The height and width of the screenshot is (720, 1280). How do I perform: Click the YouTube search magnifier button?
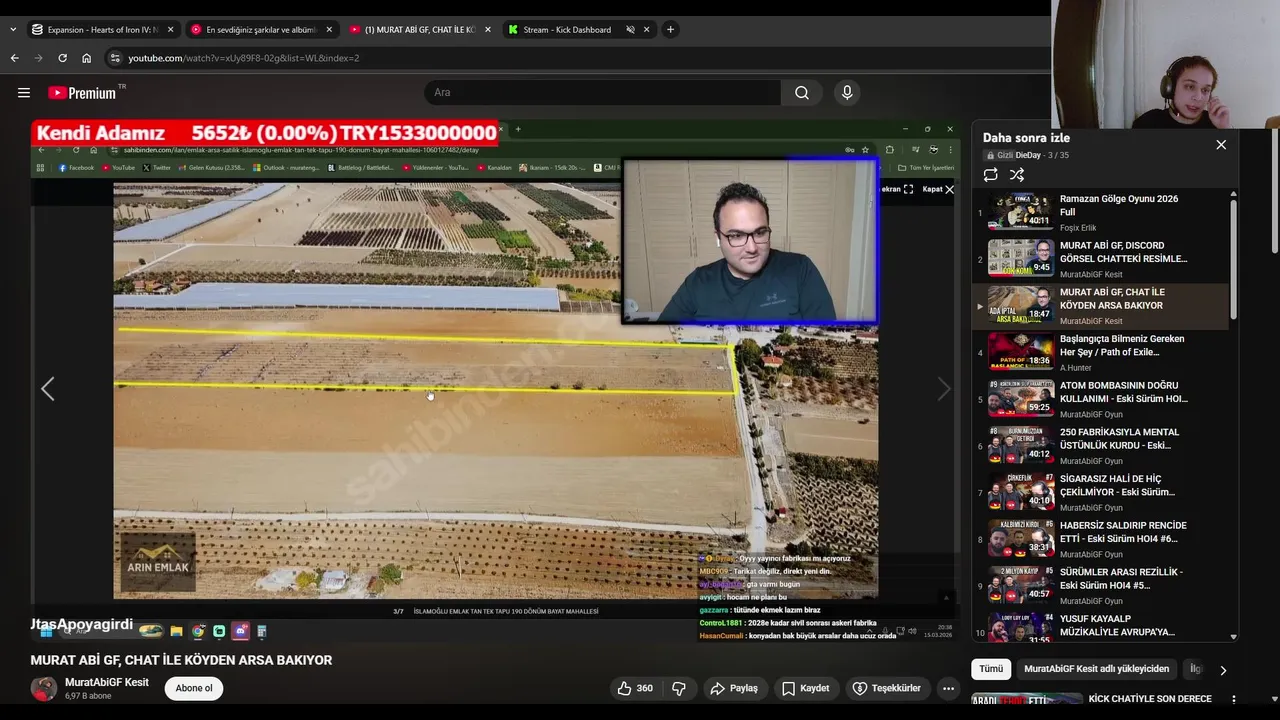coord(802,93)
